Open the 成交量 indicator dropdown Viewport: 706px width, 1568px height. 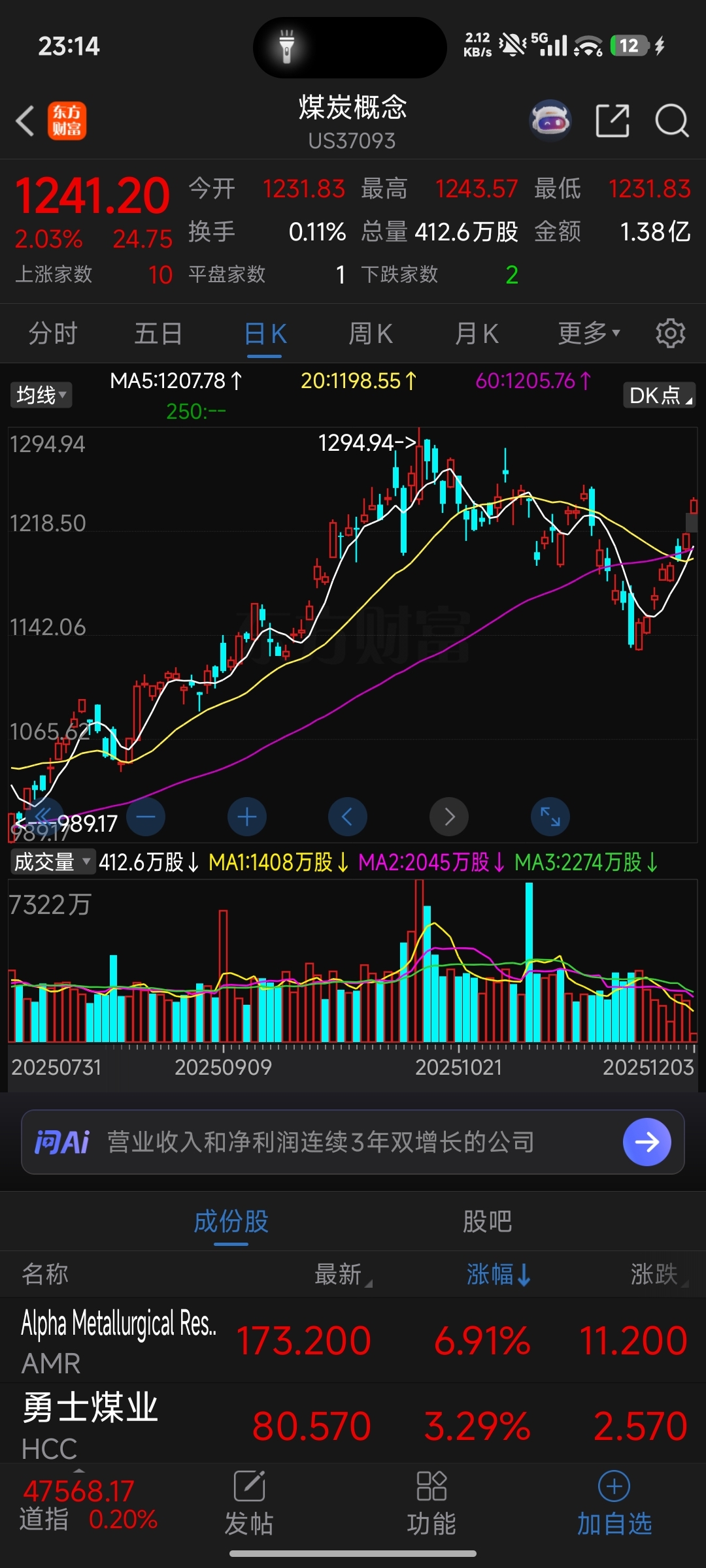[52, 862]
